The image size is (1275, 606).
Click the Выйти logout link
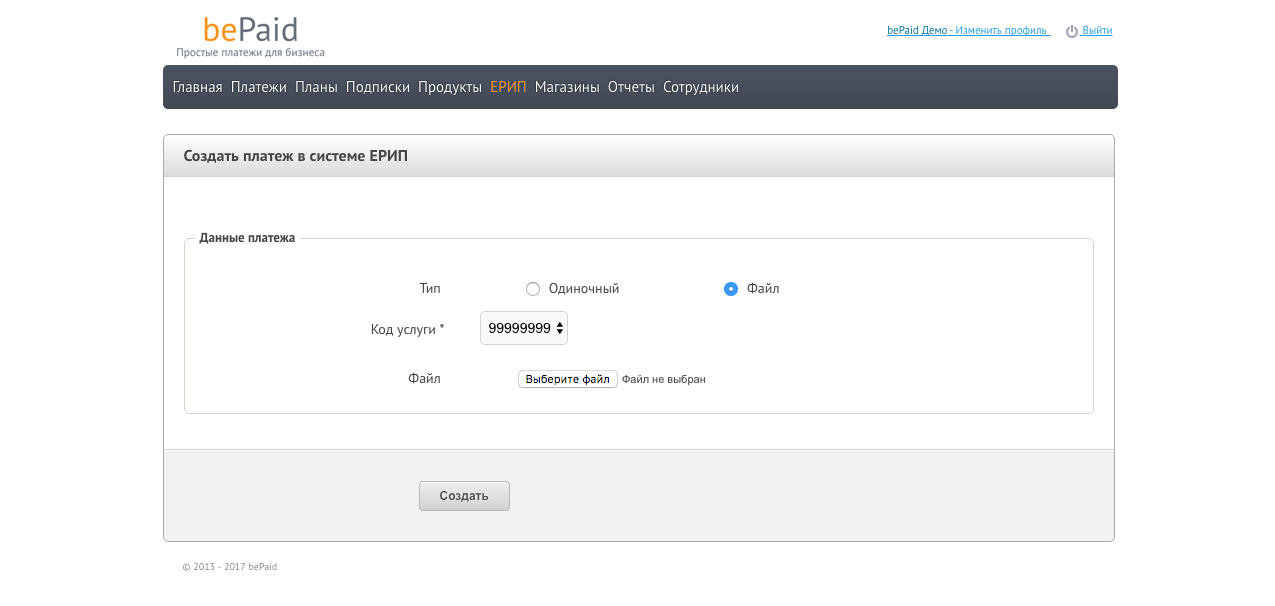(1097, 30)
